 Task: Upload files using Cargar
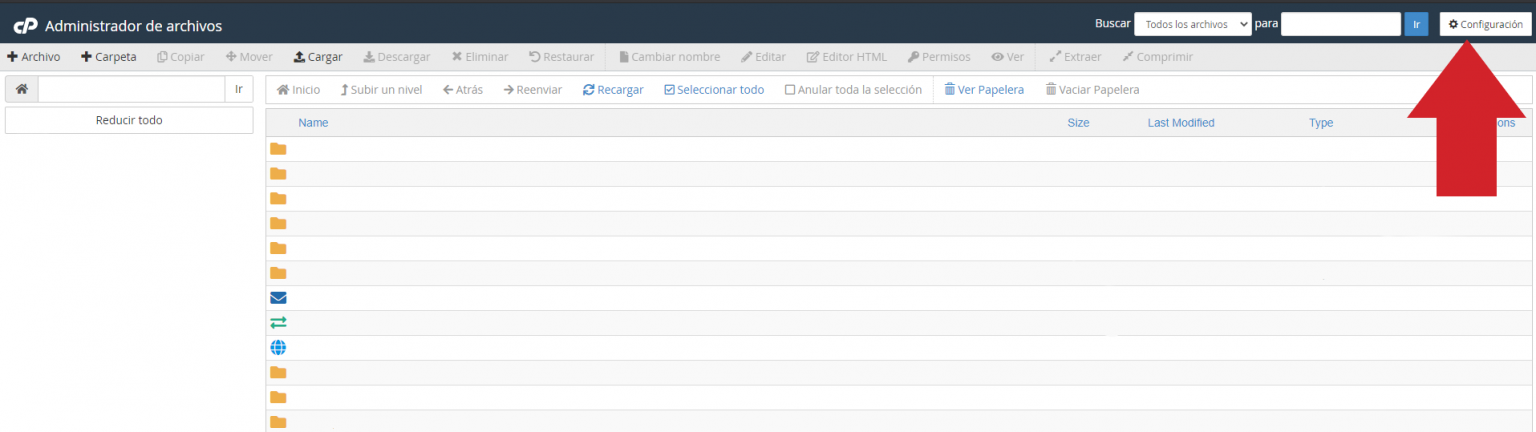318,57
